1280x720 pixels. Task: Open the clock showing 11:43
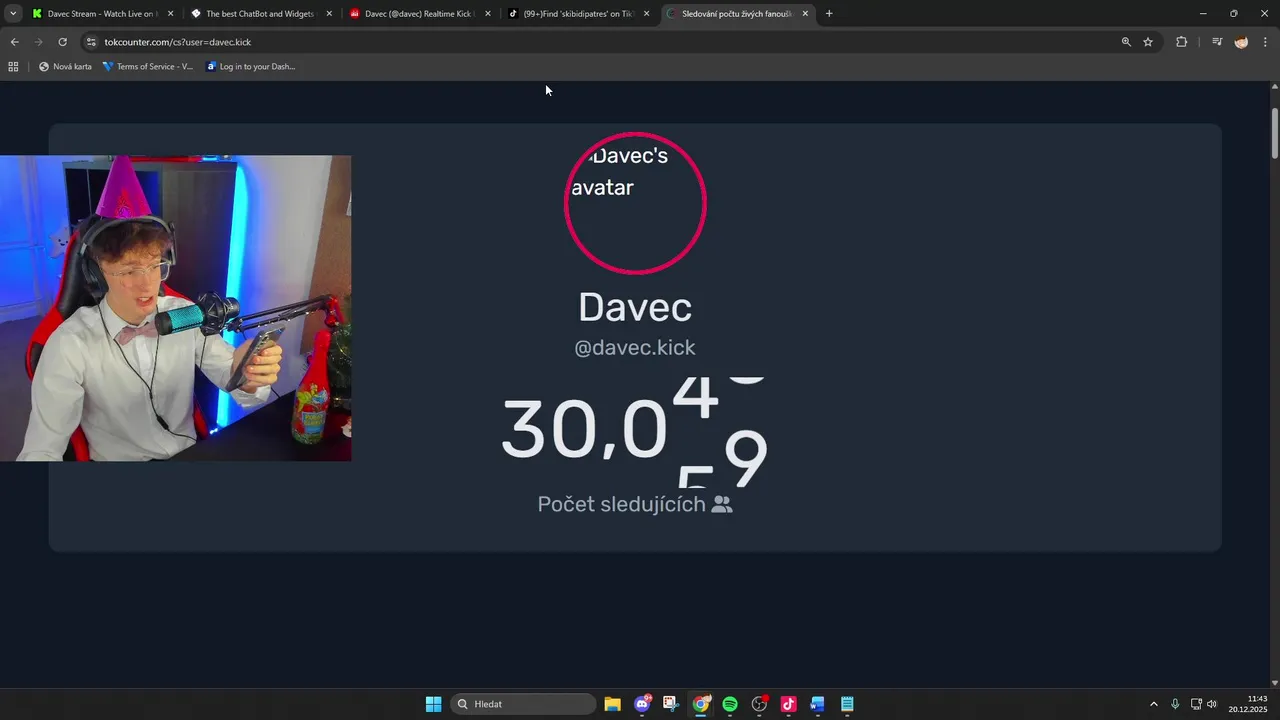(x=1248, y=704)
